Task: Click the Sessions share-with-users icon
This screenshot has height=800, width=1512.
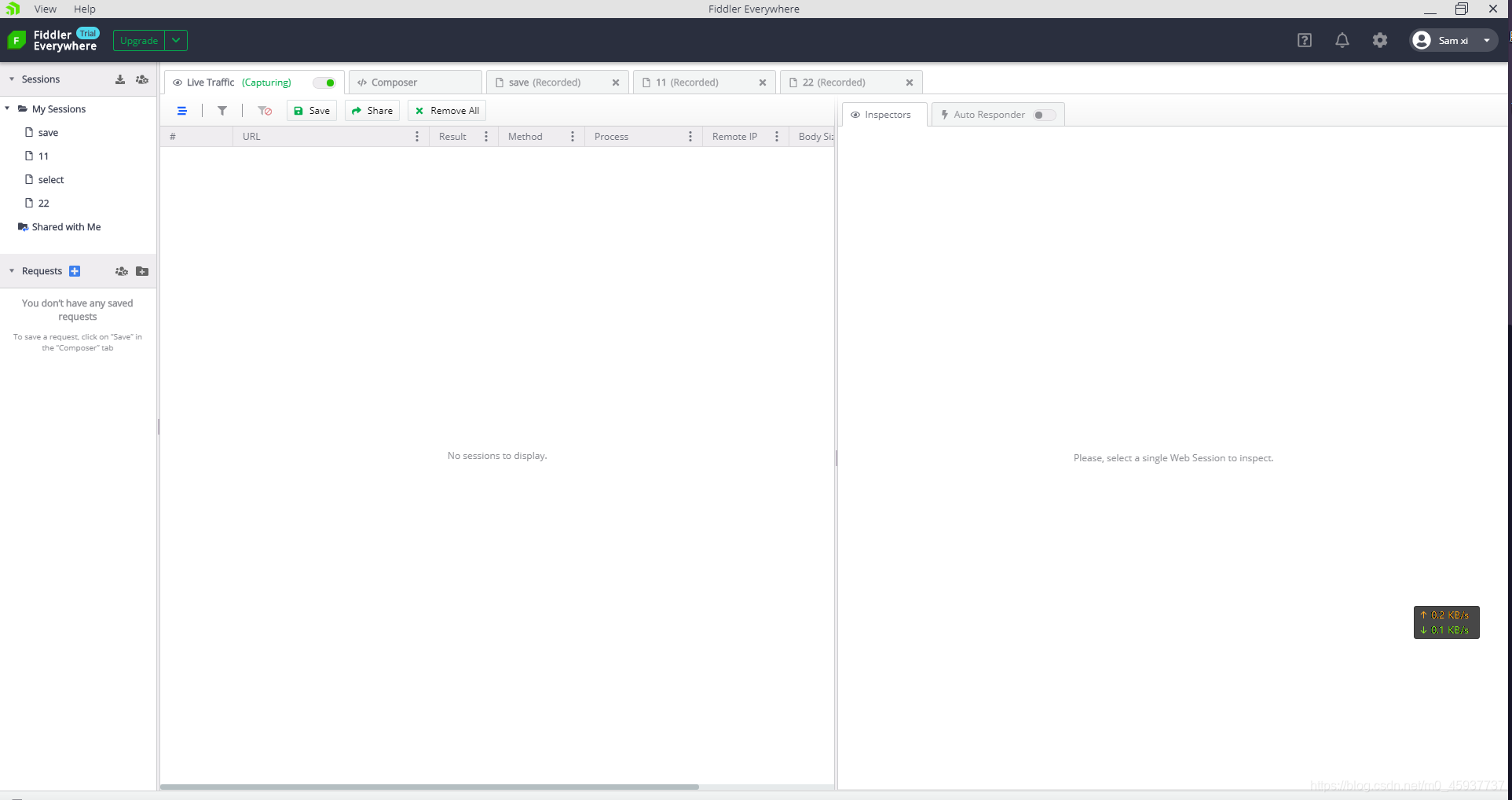Action: [x=142, y=79]
